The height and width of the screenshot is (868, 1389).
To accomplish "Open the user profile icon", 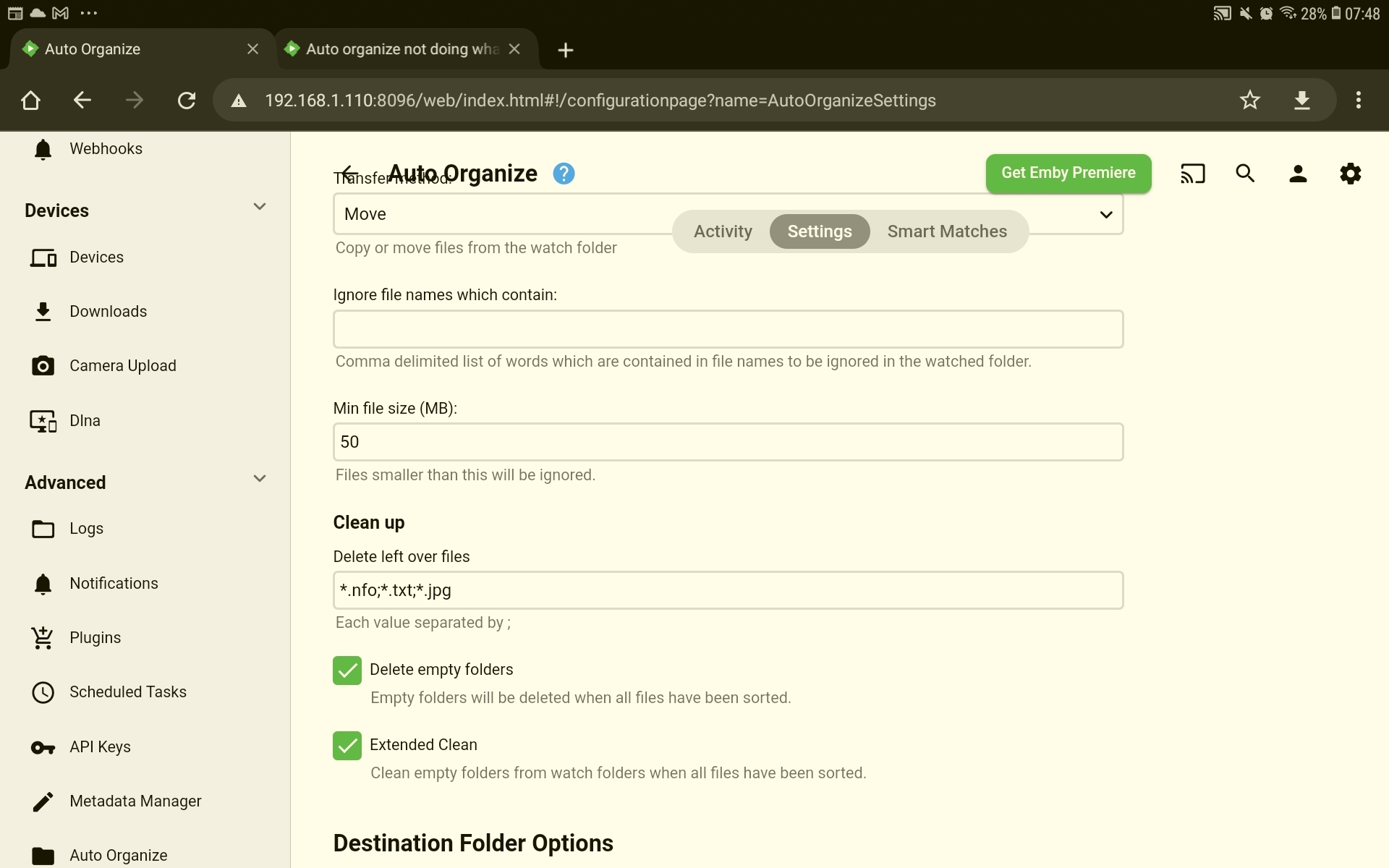I will (1298, 174).
